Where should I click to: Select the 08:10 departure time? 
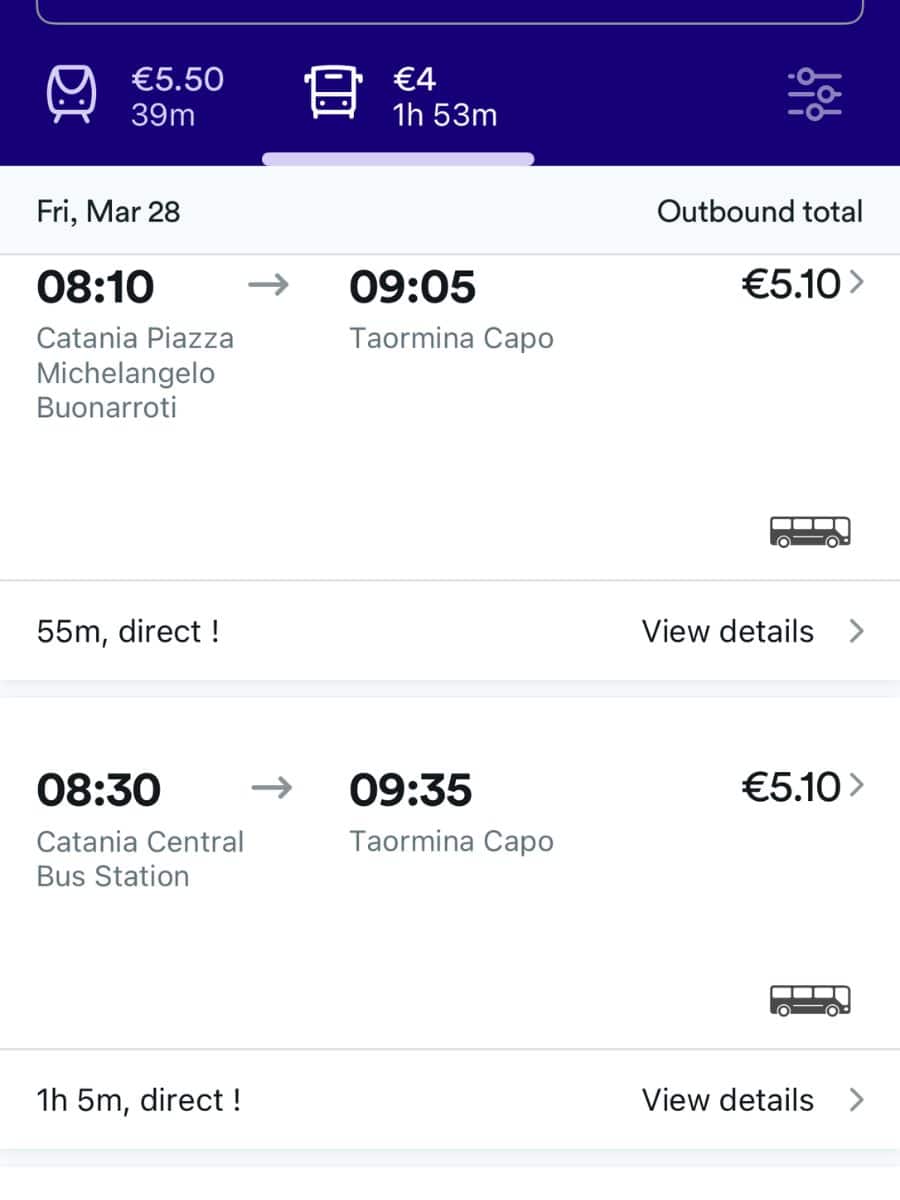(x=96, y=288)
